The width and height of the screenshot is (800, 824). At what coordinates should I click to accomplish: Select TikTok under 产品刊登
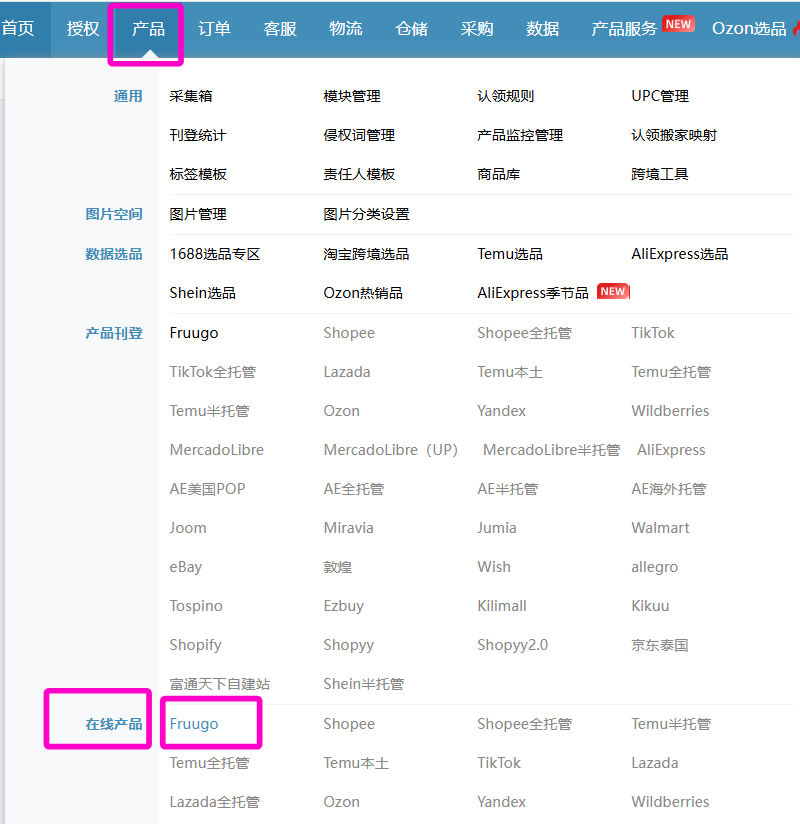click(653, 333)
